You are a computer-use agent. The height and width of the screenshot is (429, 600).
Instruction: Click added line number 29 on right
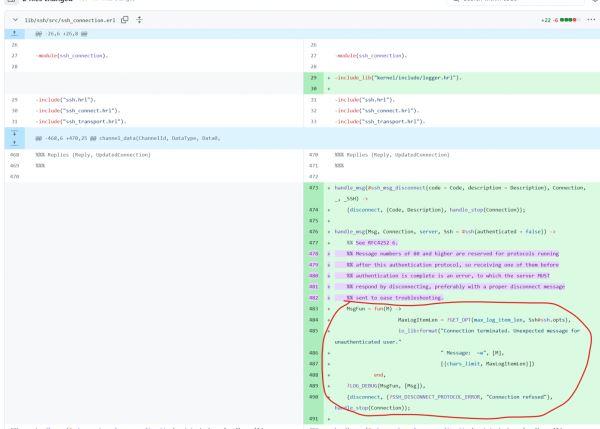point(313,78)
